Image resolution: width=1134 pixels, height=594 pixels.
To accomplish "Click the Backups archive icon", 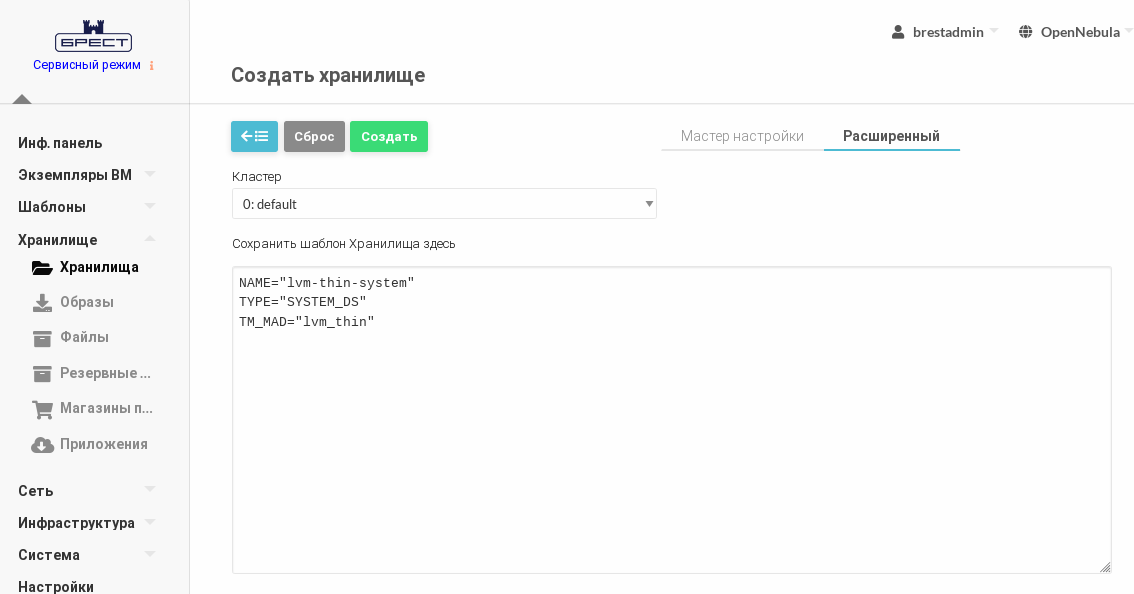I will [x=42, y=373].
